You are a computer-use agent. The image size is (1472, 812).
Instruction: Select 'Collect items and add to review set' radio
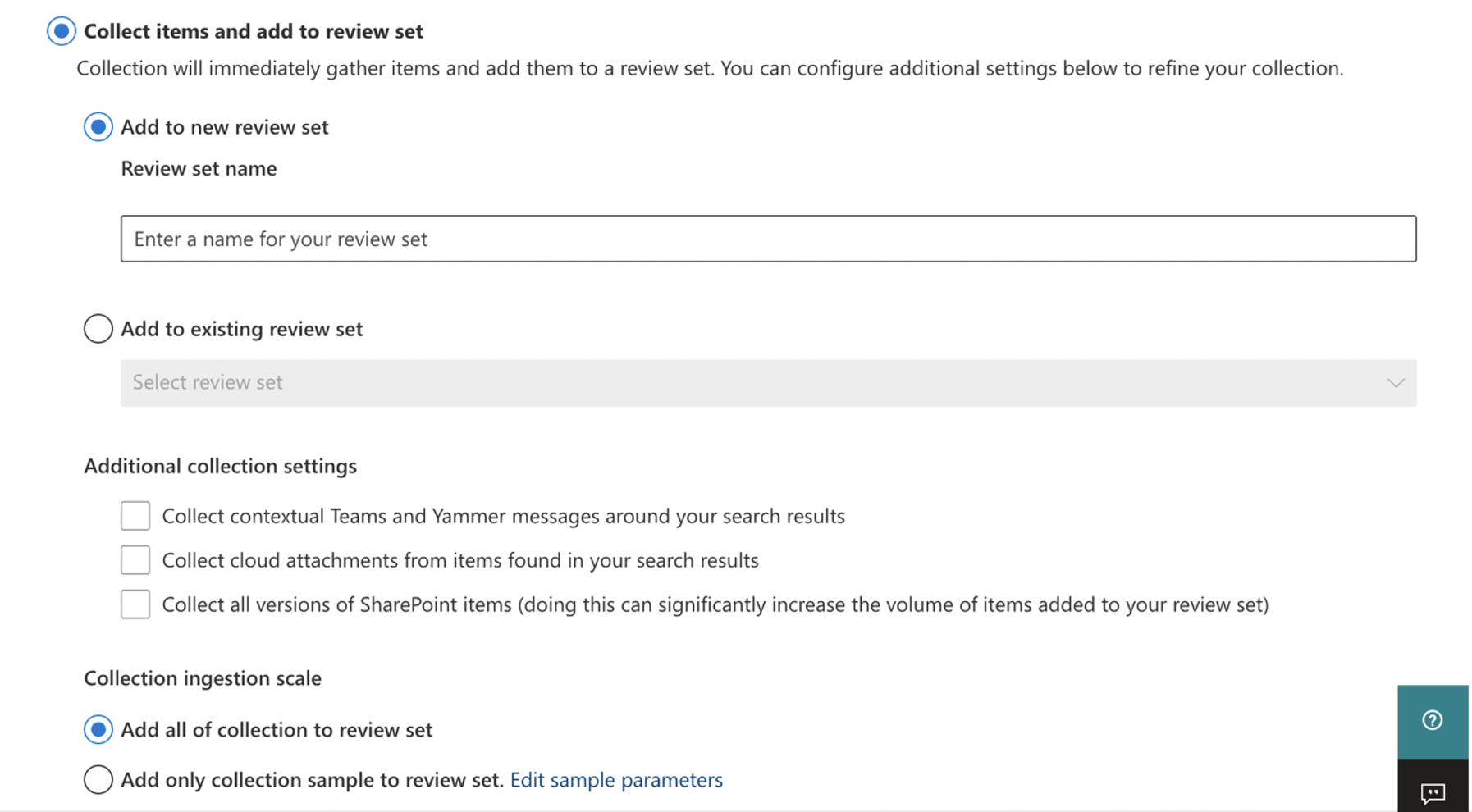tap(62, 31)
